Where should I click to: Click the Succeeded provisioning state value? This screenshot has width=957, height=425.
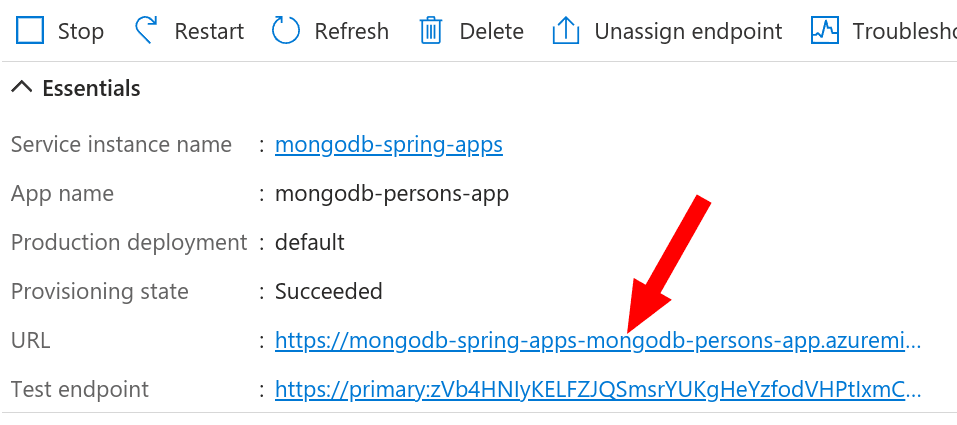point(329,292)
